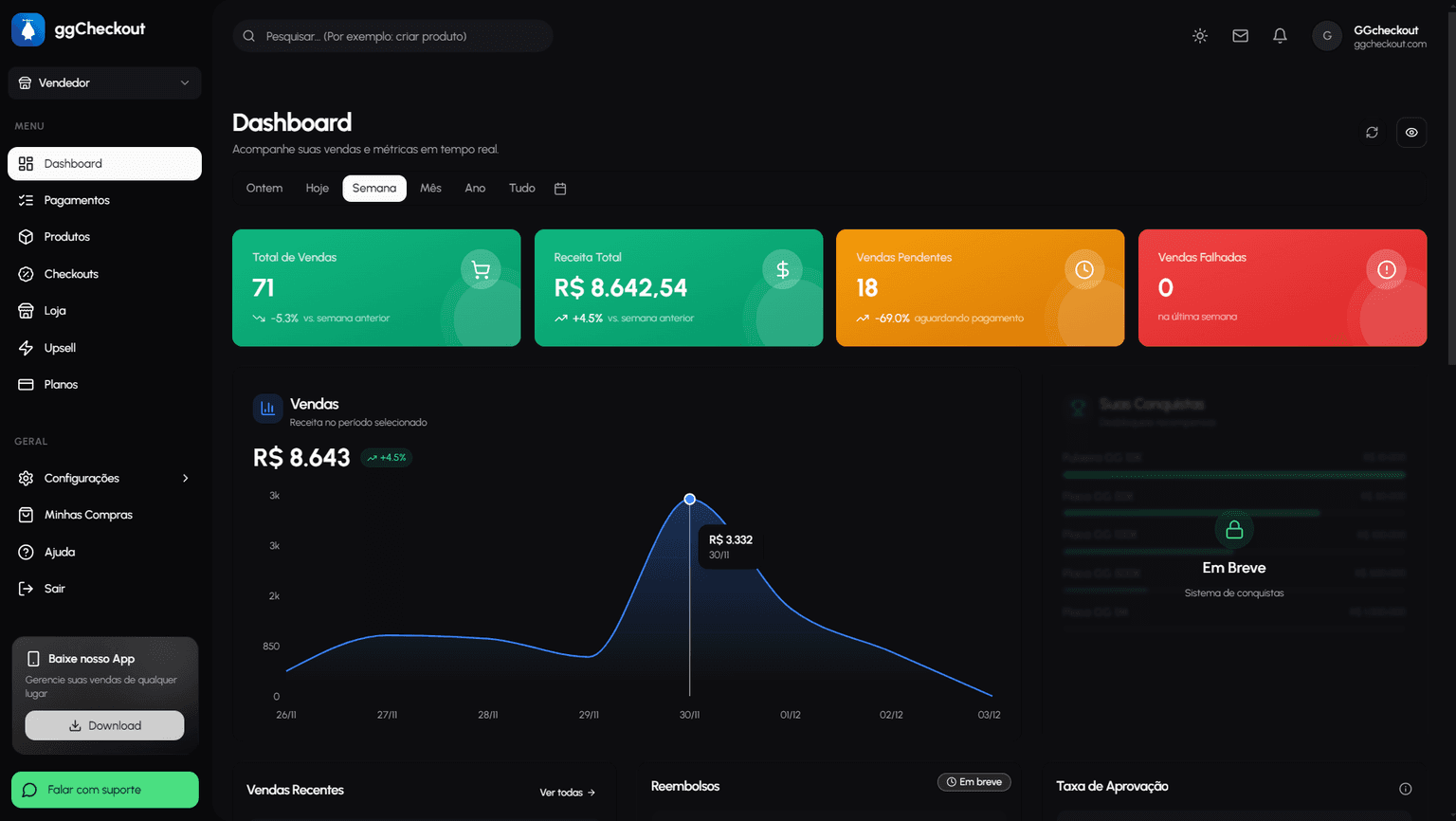1456x821 pixels.
Task: Refresh the dashboard data with the sync icon
Action: point(1372,132)
